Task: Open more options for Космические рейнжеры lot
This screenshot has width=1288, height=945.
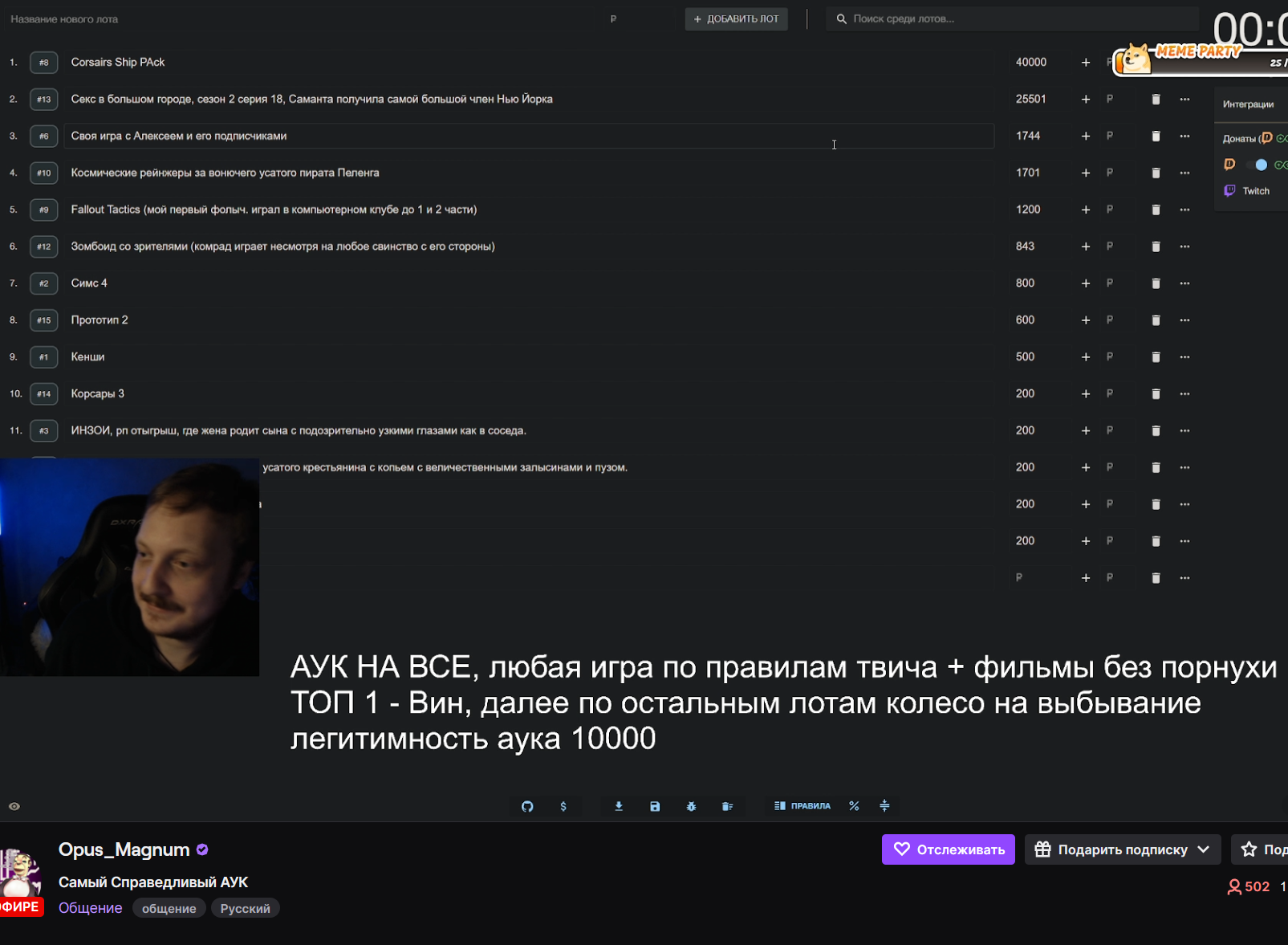Action: (x=1184, y=173)
